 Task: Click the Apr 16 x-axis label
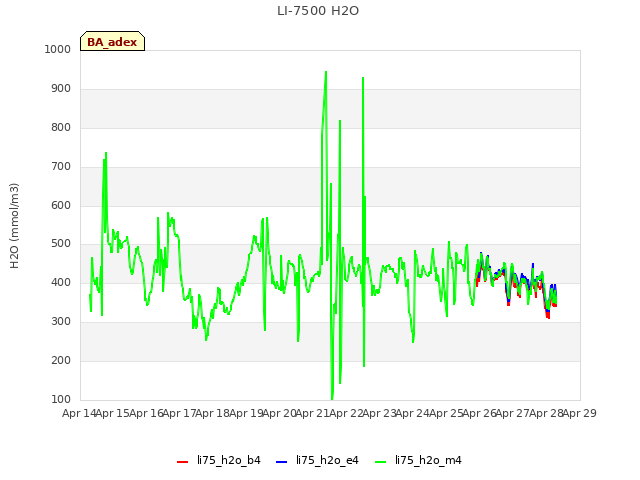(x=146, y=413)
